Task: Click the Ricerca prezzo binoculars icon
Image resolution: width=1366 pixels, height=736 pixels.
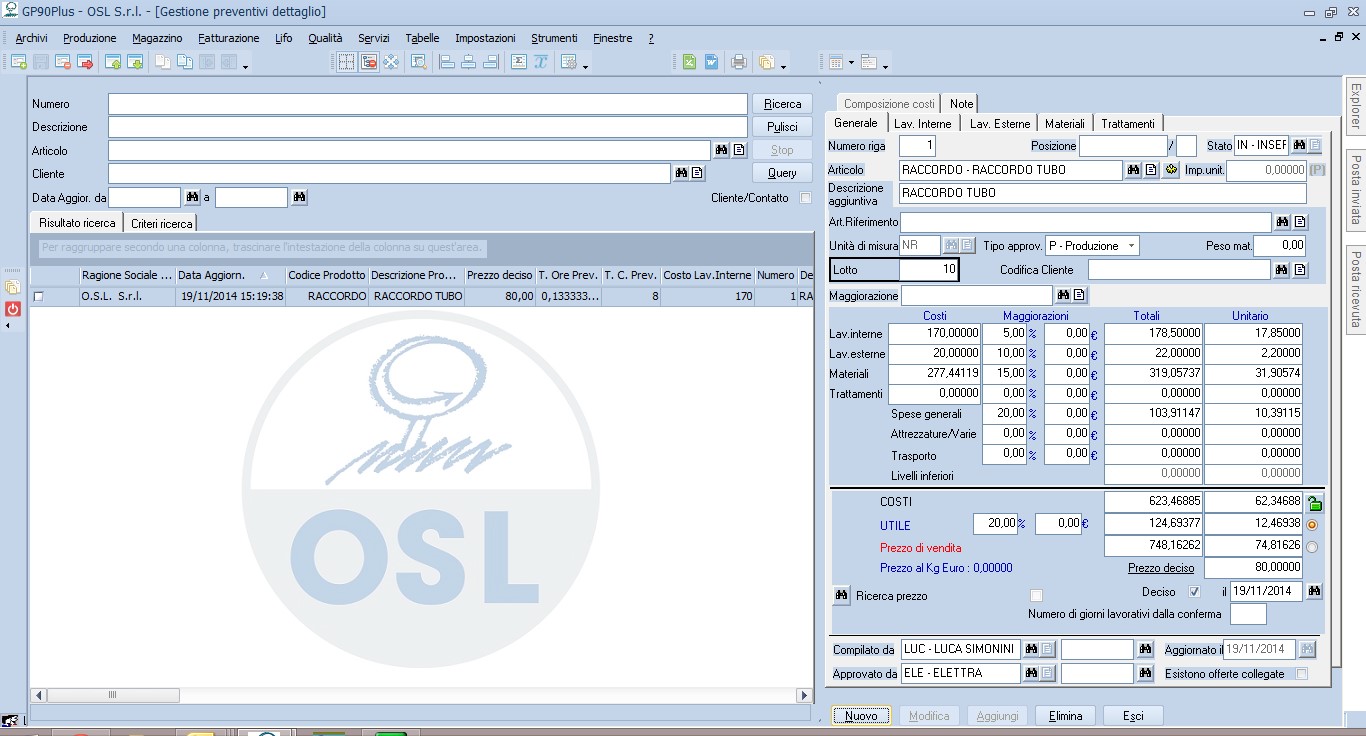Action: pos(841,595)
